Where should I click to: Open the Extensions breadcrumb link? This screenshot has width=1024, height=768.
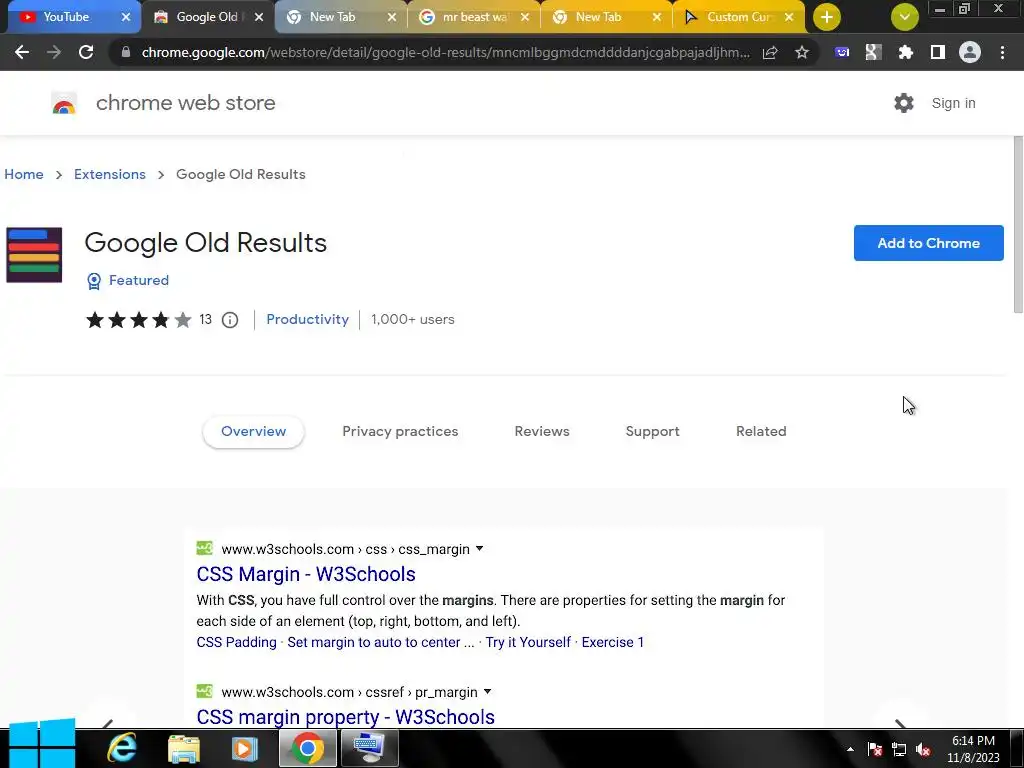pos(110,174)
